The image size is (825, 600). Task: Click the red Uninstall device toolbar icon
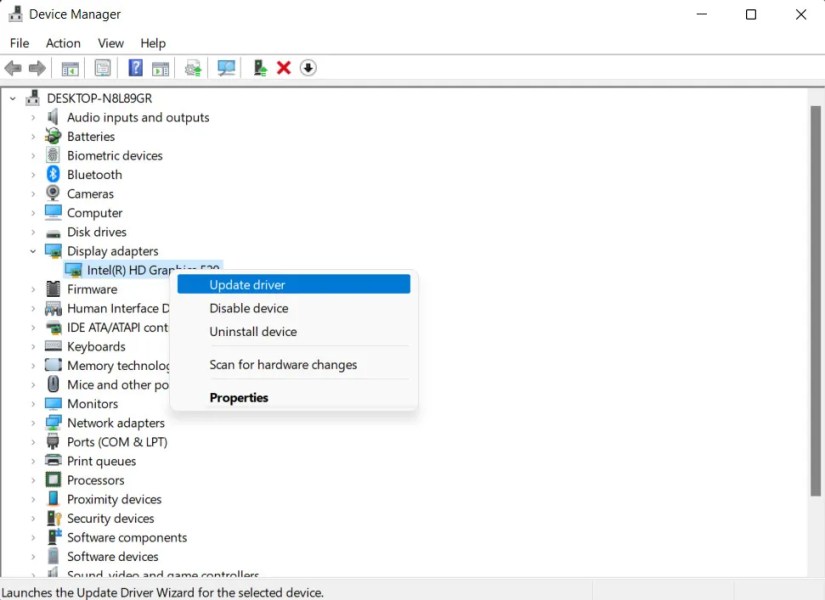tap(283, 67)
